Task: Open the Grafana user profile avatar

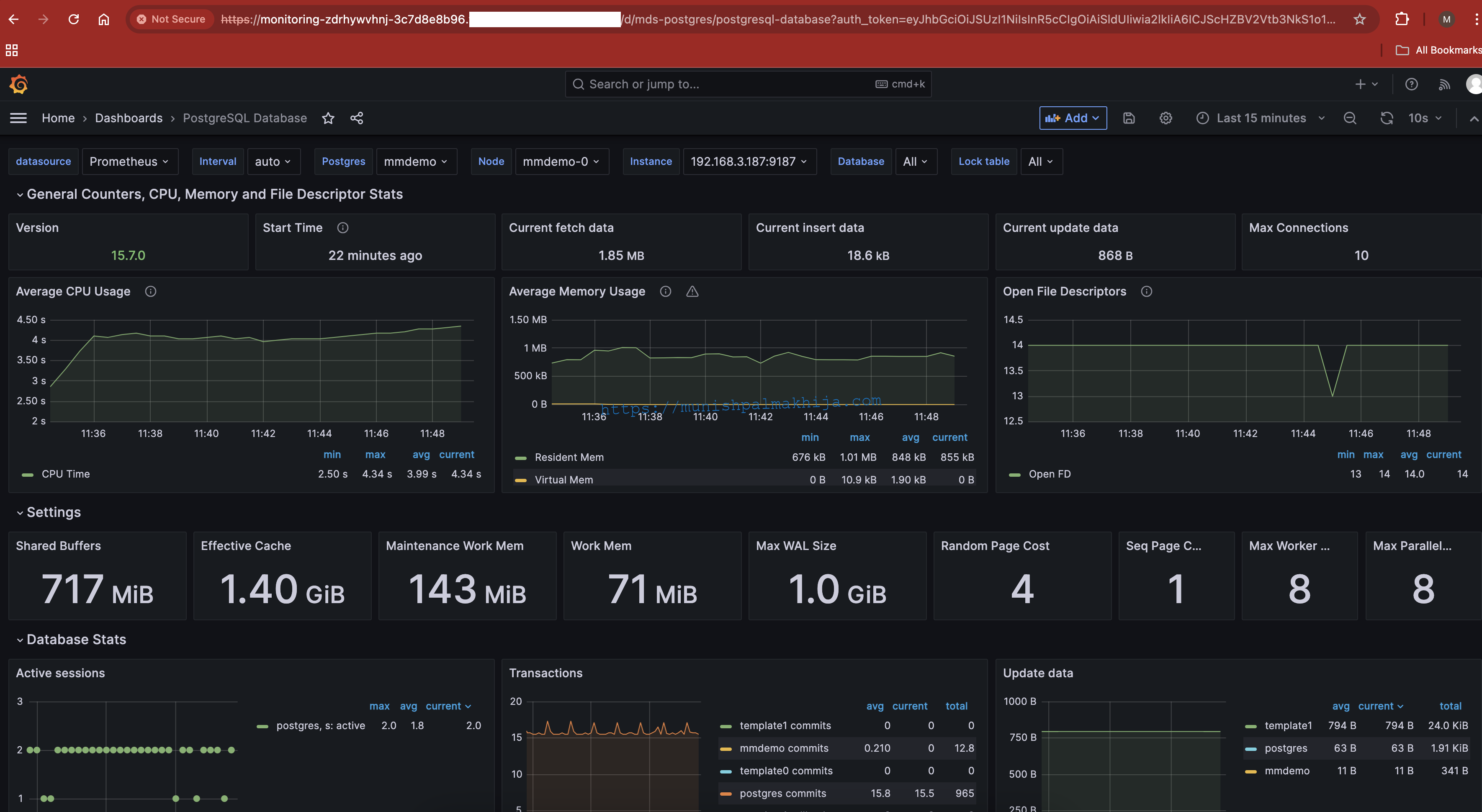Action: (x=1474, y=84)
